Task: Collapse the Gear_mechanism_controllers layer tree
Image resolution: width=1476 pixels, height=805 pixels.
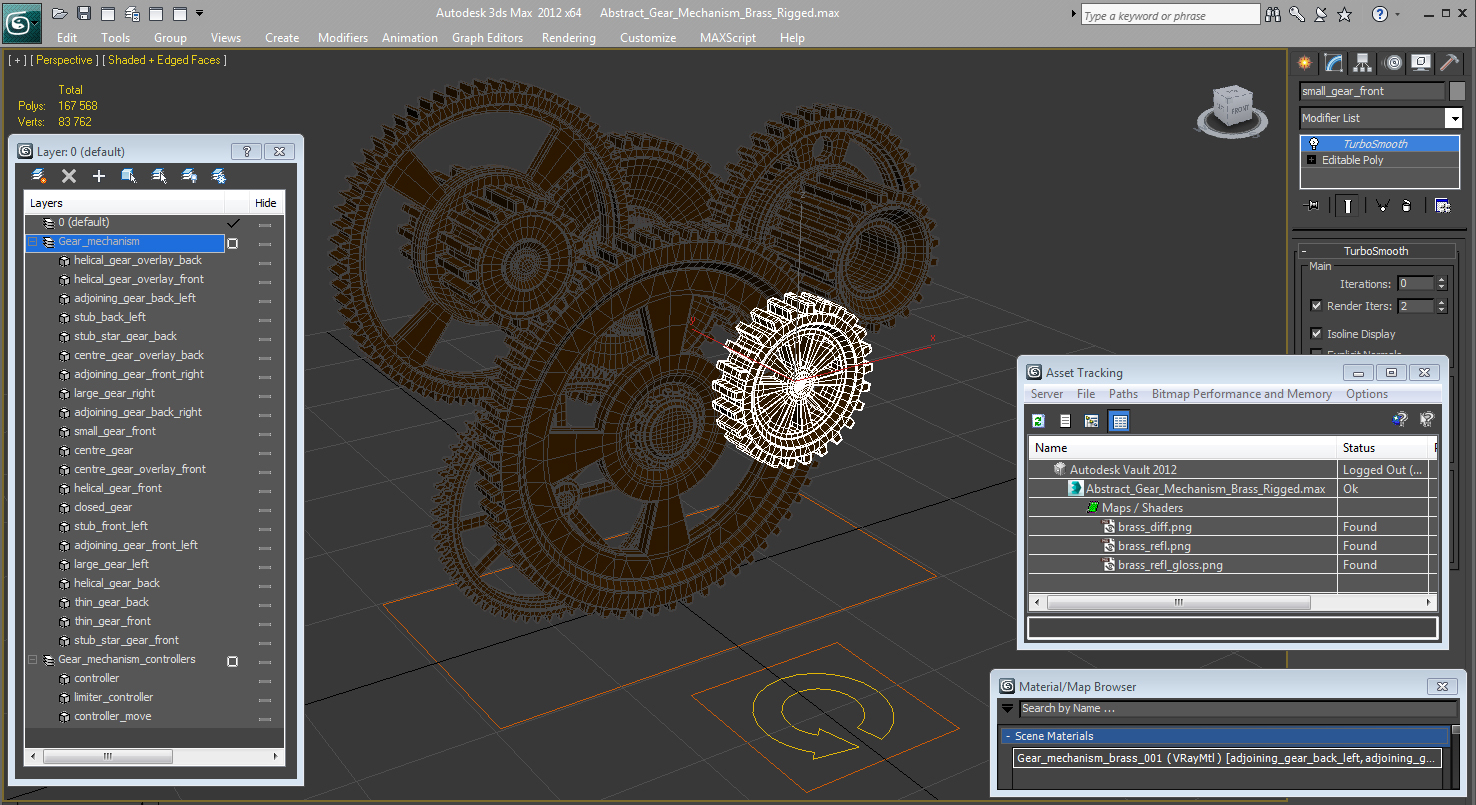Action: tap(32, 660)
